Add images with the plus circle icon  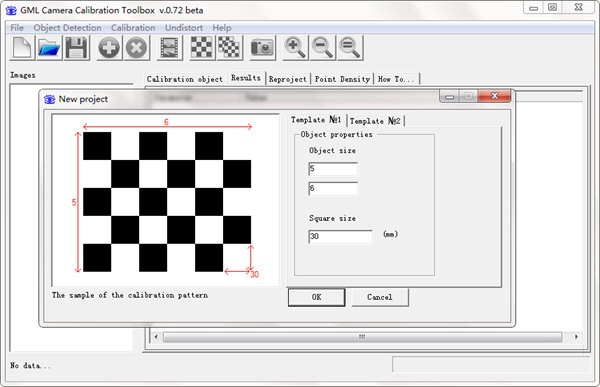[x=109, y=48]
